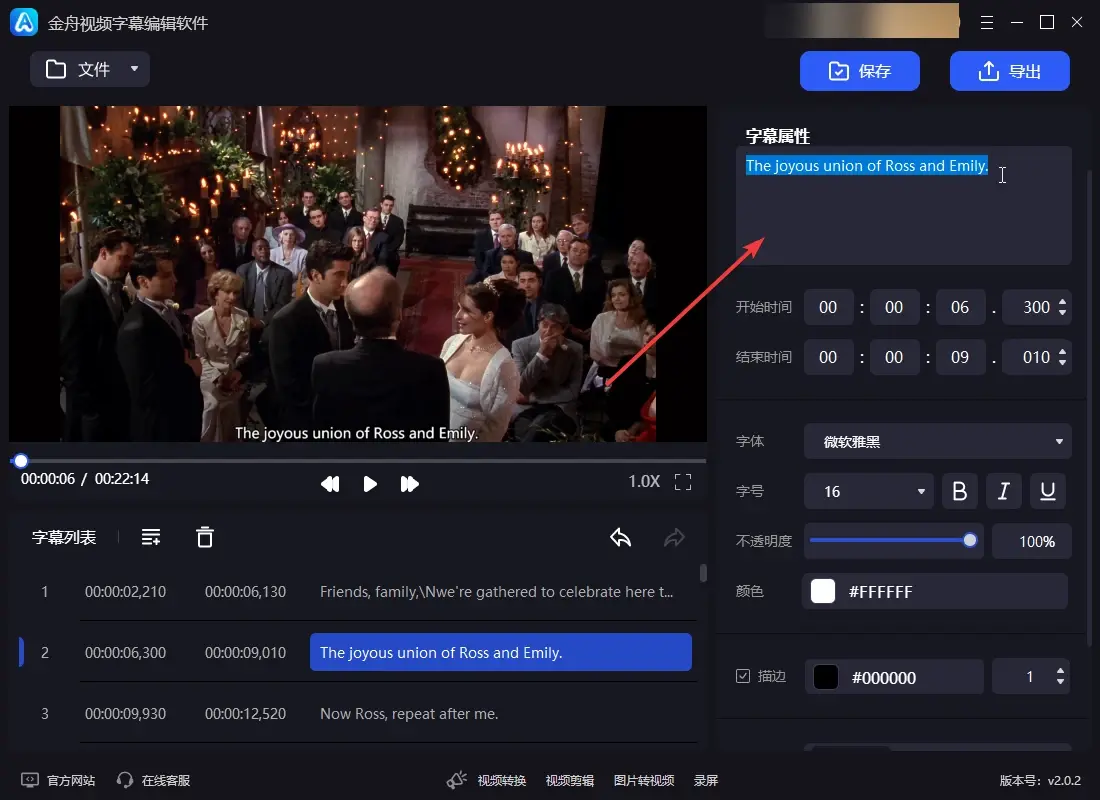Click the fast-forward playback icon
This screenshot has width=1100, height=800.
pyautogui.click(x=409, y=484)
